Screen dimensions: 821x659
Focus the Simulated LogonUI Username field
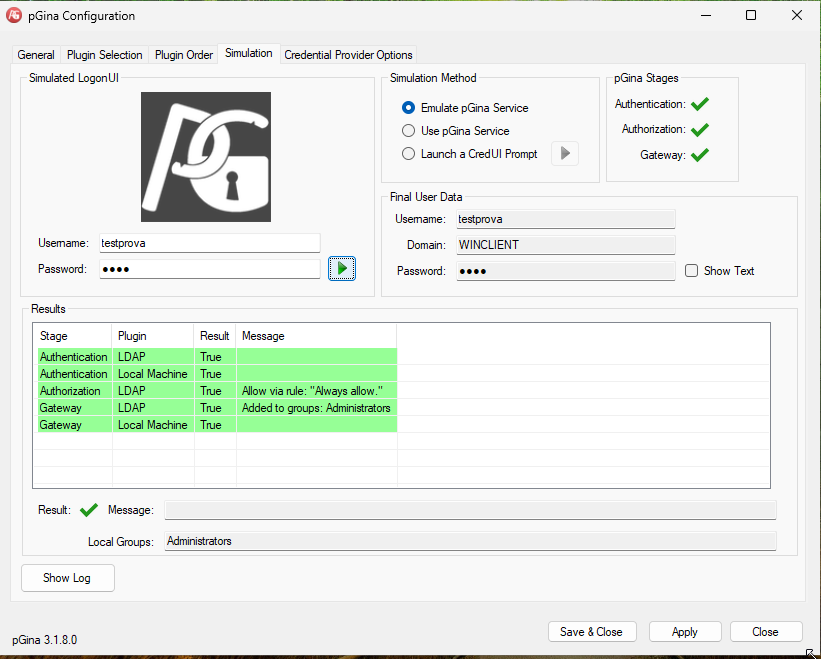pyautogui.click(x=209, y=243)
